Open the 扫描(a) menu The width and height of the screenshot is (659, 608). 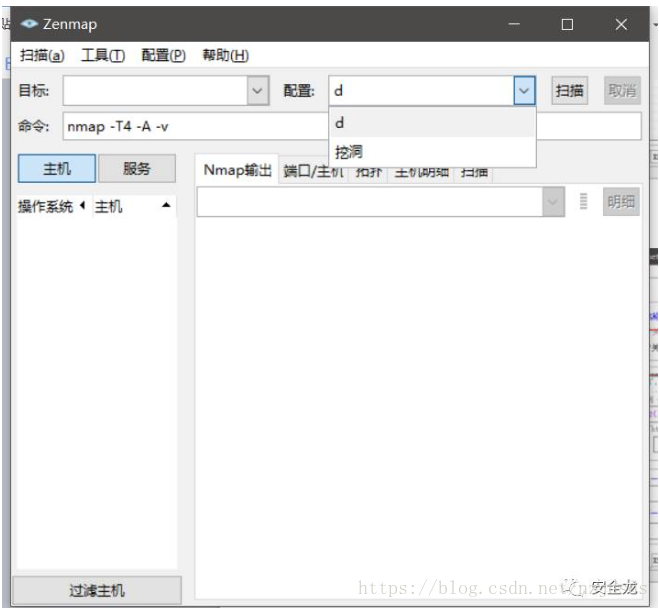[42, 55]
